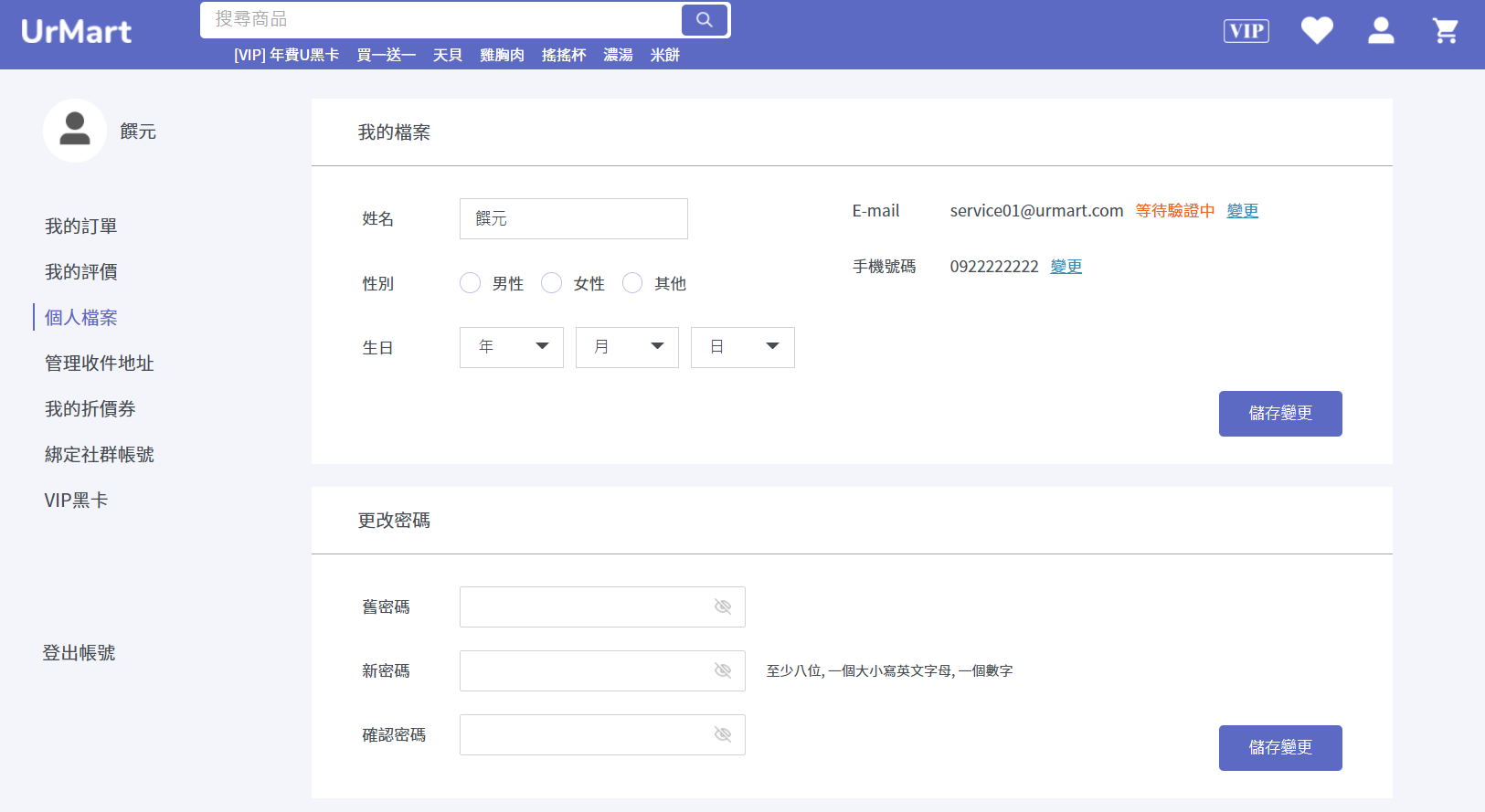Click the 舊密碼 input field
This screenshot has height=812, width=1485.
pos(602,607)
